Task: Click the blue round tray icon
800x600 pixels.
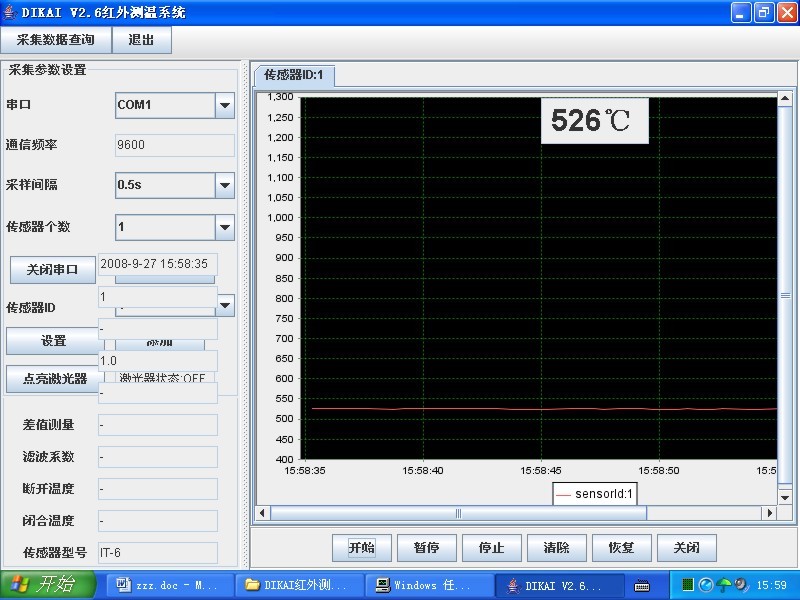Action: click(x=706, y=585)
